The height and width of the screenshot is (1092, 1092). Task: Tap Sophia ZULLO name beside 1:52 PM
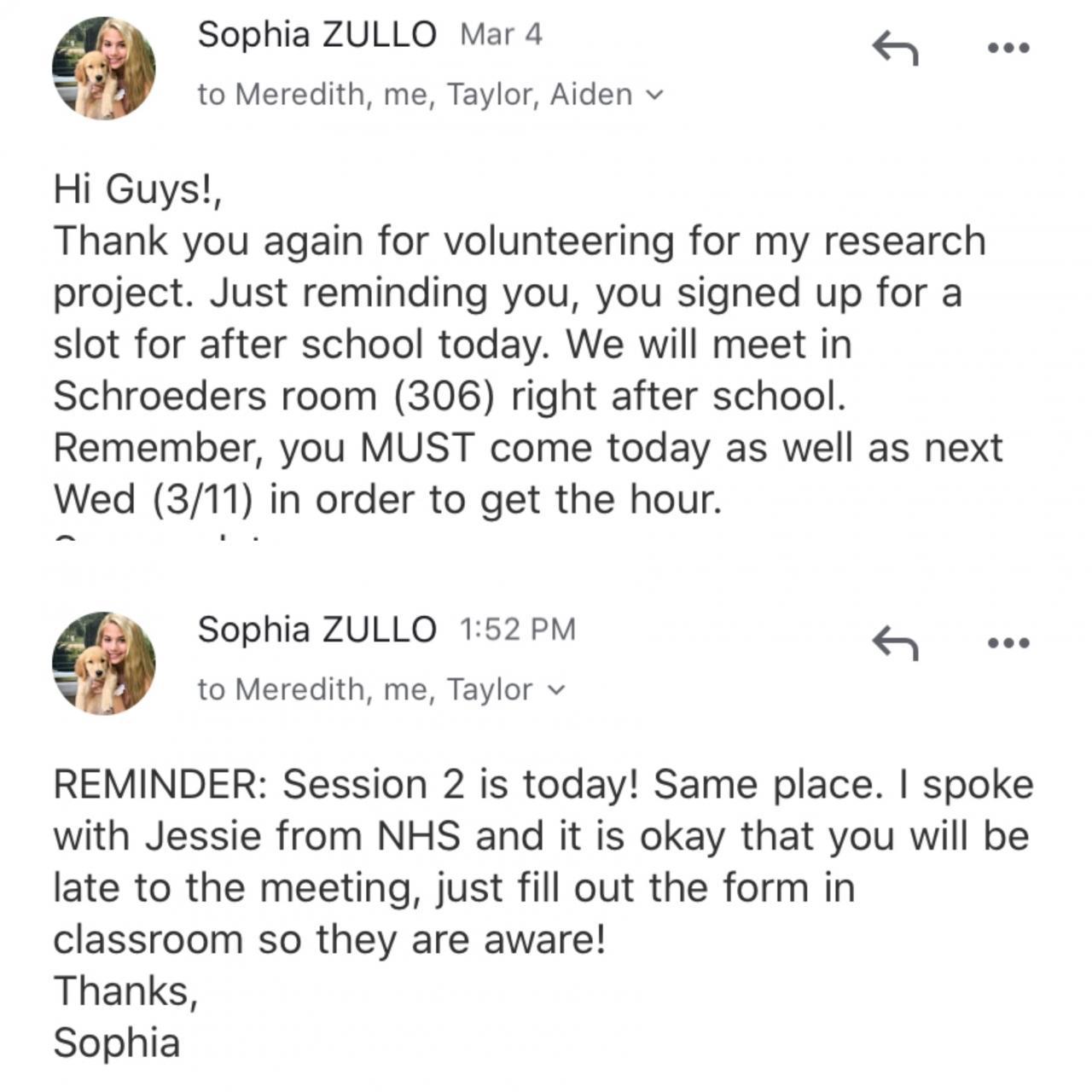(317, 630)
